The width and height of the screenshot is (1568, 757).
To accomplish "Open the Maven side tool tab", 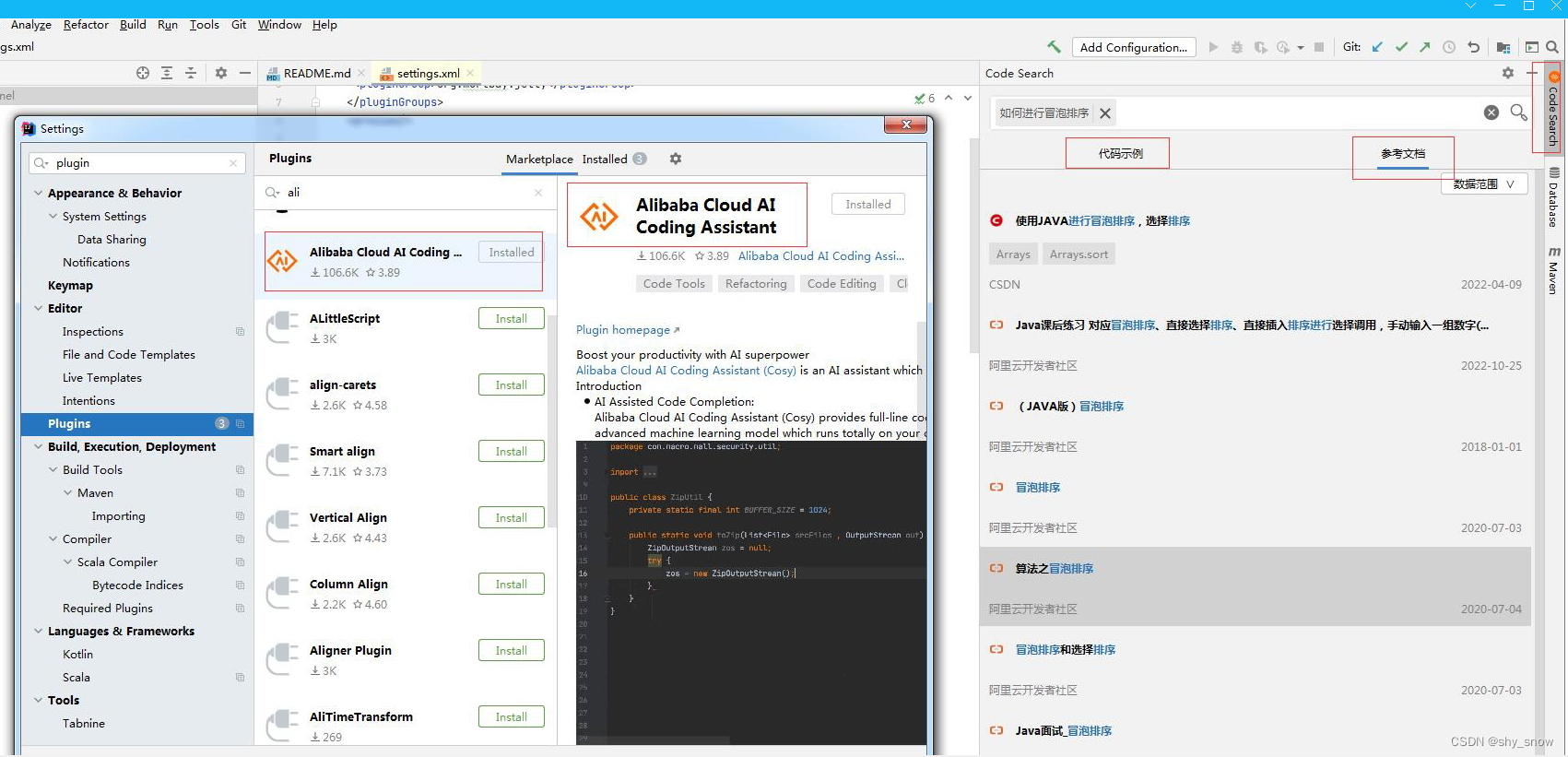I will tap(1554, 270).
